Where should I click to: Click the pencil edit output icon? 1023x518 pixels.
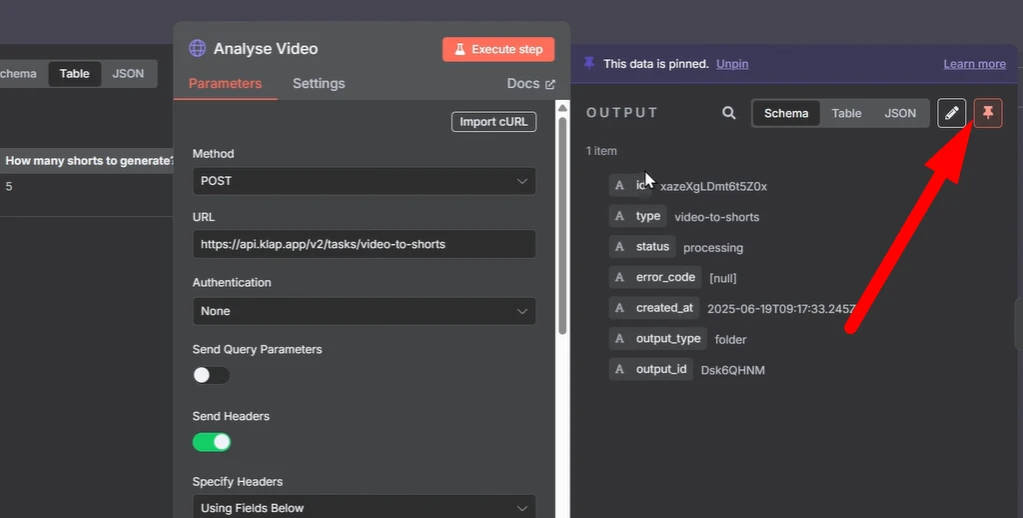951,113
